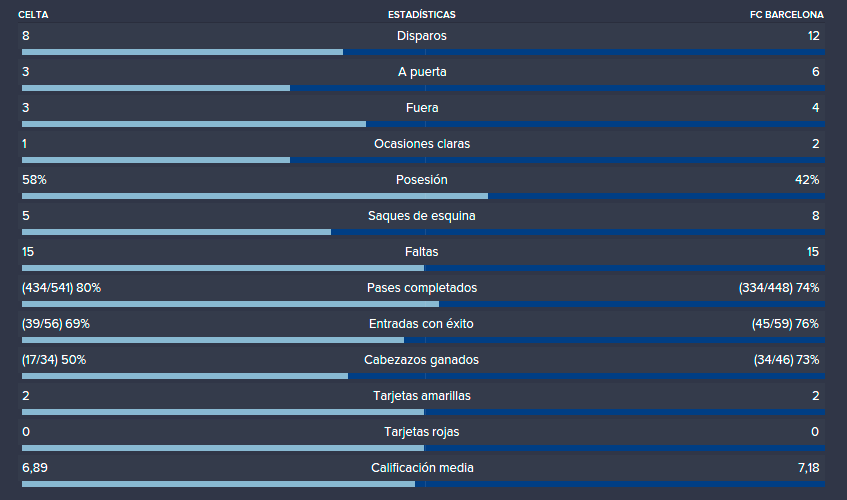
Task: Click the Tarjetas amarillas label
Action: pos(422,396)
